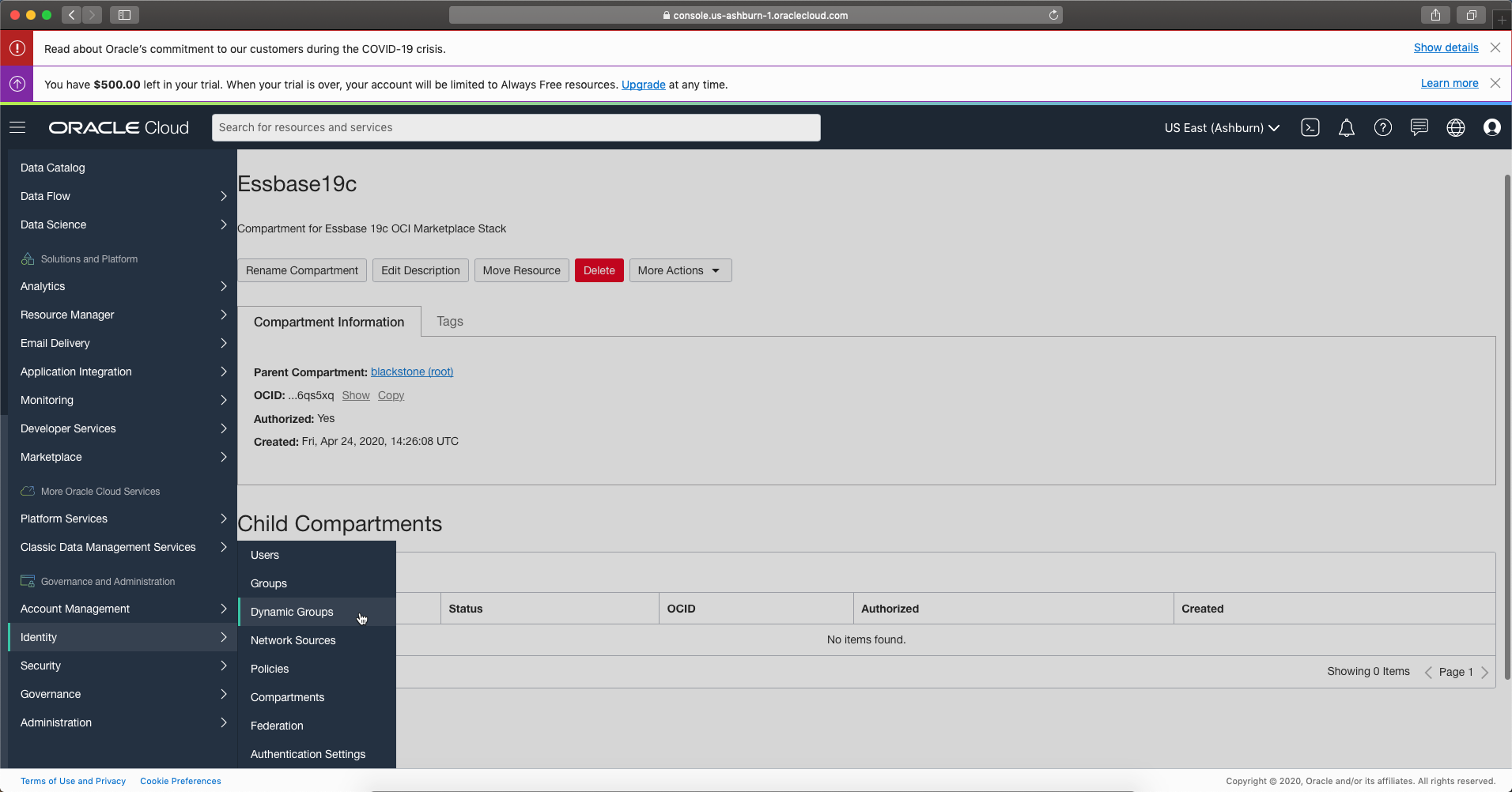Screen dimensions: 1512x792
Task: Switch to the Tags tab
Action: tap(449, 321)
